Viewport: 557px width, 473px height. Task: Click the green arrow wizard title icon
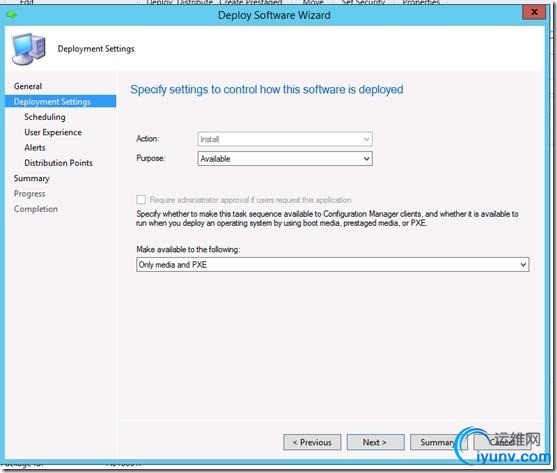coord(11,15)
